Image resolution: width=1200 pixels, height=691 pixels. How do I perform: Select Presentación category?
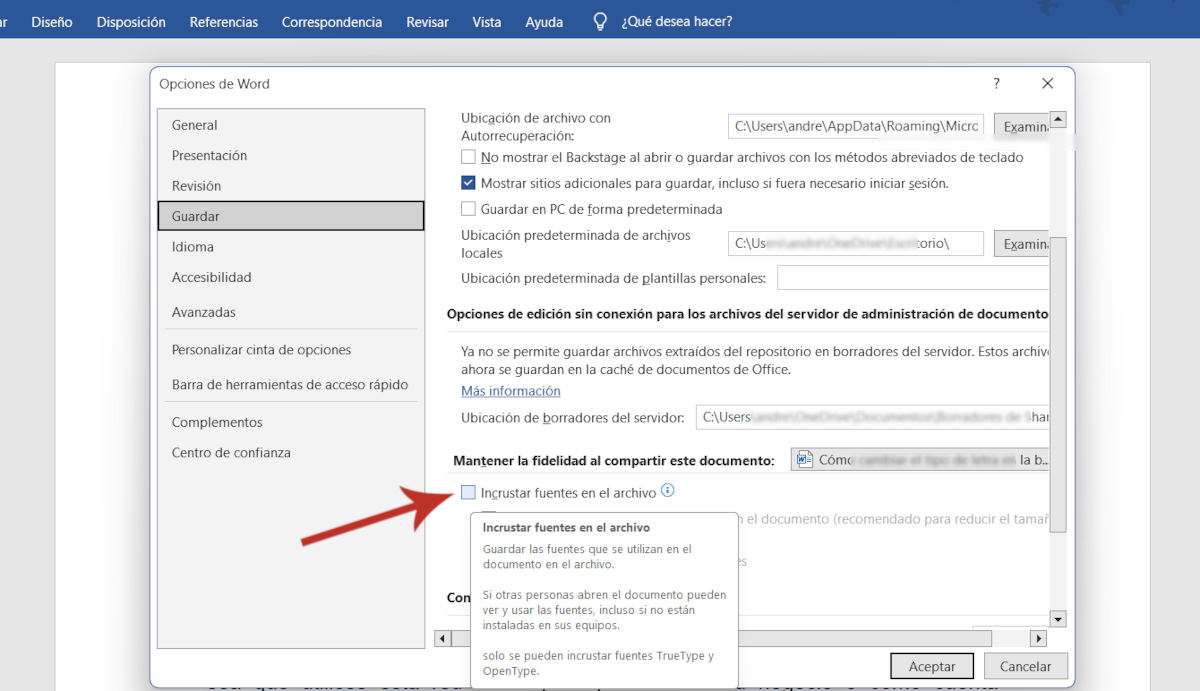click(291, 155)
